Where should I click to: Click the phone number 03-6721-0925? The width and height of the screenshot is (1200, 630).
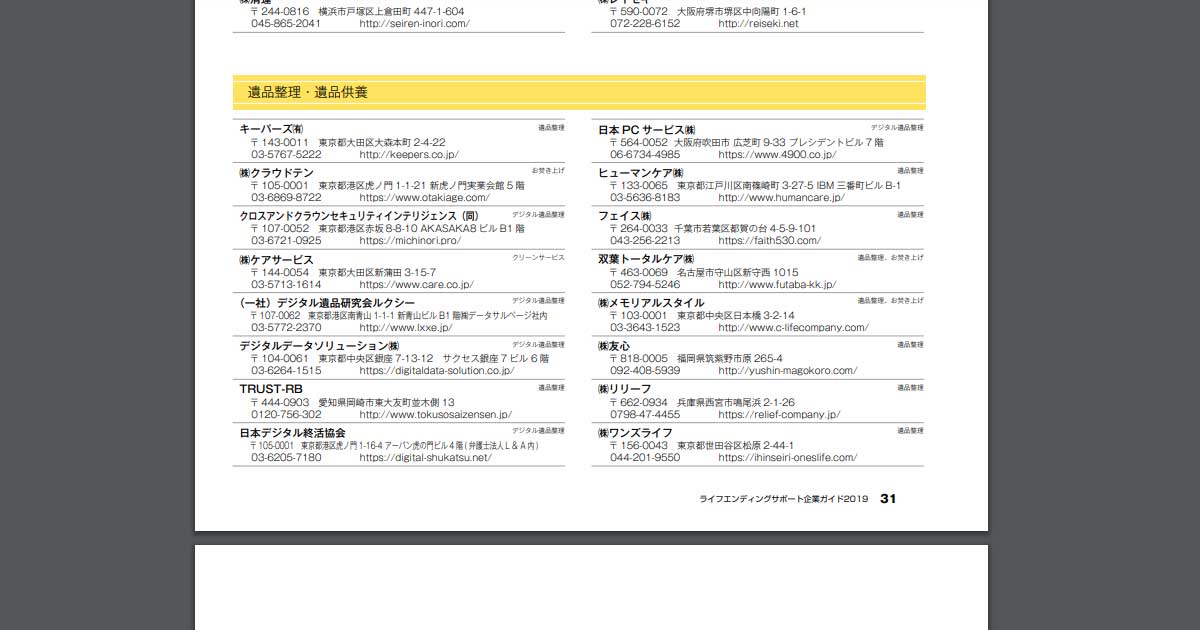tap(286, 241)
